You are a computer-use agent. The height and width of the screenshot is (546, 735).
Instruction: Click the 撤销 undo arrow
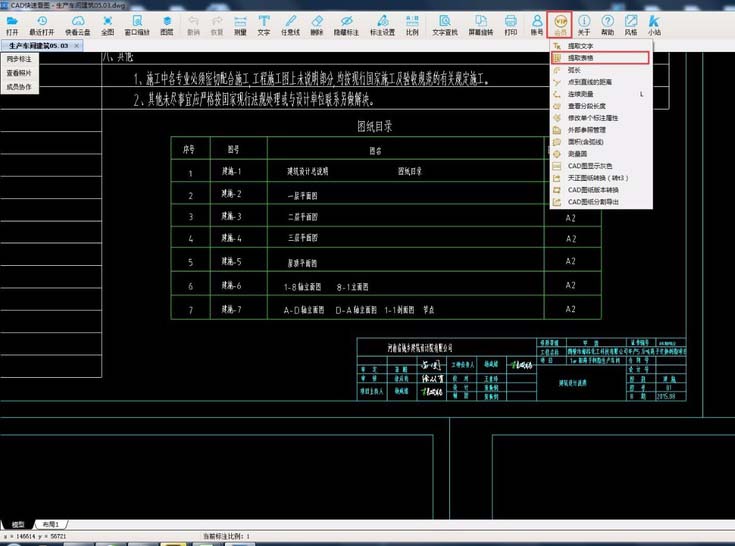[193, 25]
